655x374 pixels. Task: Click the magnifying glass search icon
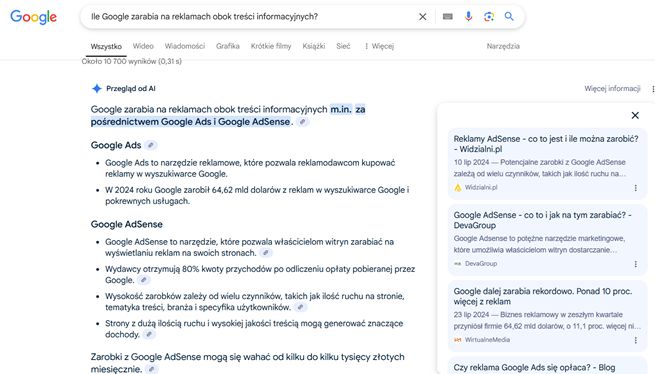pyautogui.click(x=509, y=16)
